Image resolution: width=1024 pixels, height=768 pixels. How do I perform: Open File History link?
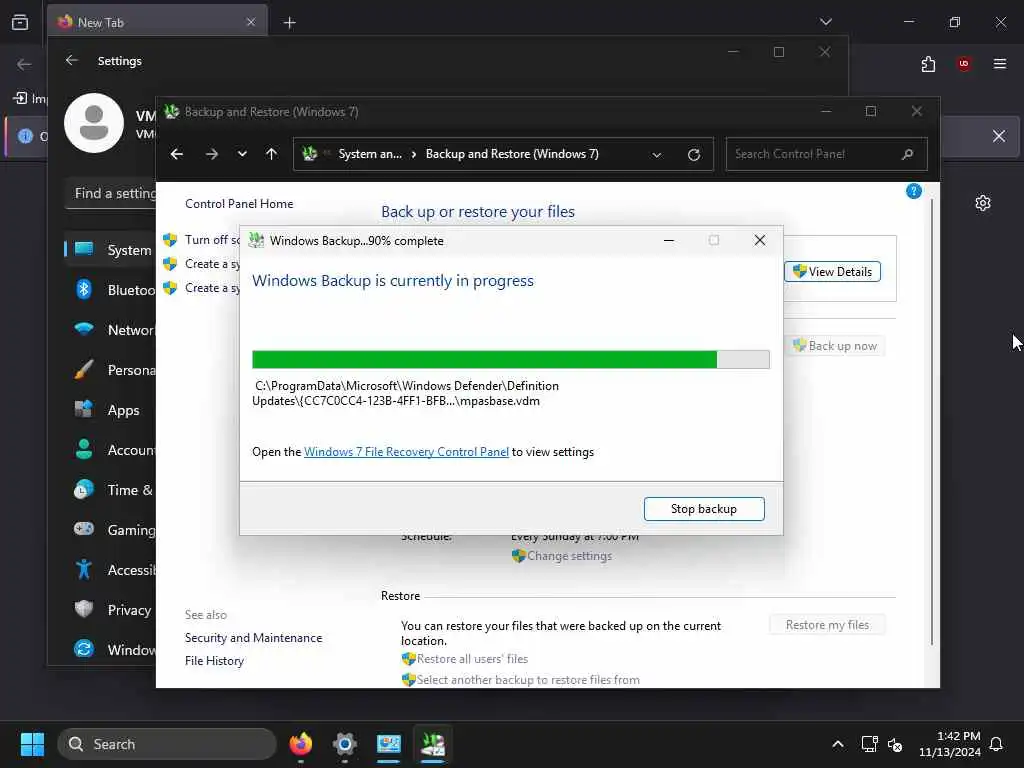214,661
